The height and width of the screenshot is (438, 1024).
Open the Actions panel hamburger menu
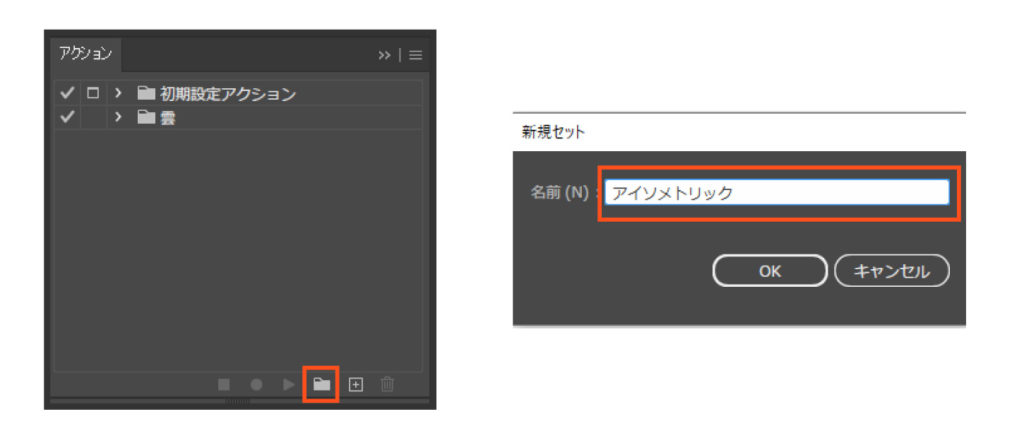click(x=415, y=55)
